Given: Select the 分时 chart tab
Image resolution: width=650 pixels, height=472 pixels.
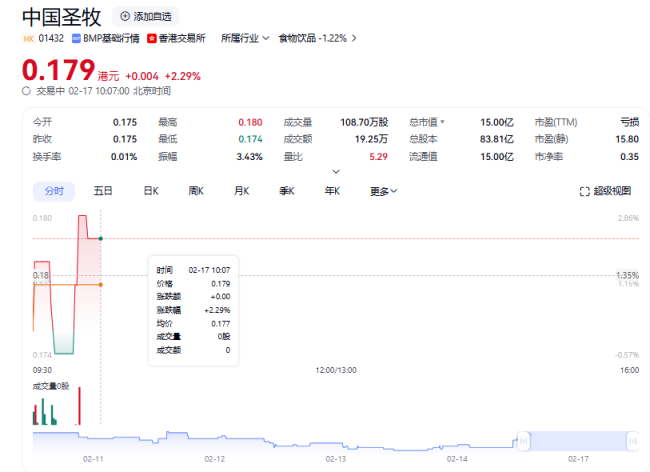Looking at the screenshot, I should pos(54,191).
